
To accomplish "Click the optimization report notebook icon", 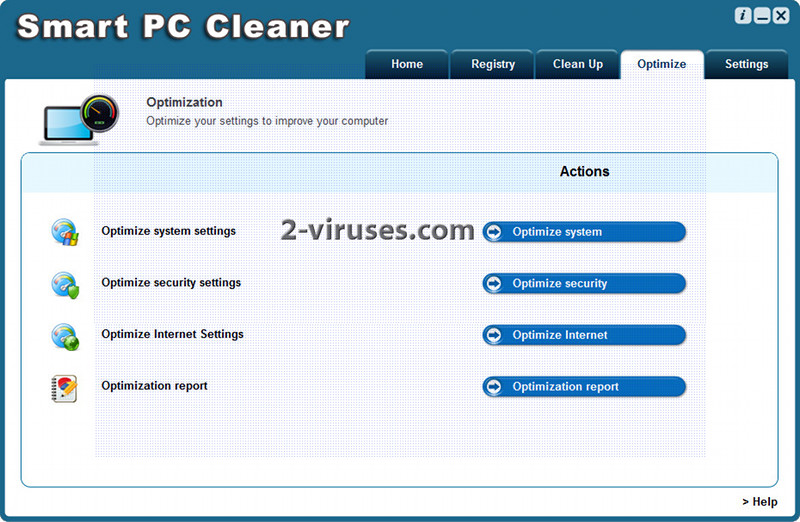I will coord(64,388).
